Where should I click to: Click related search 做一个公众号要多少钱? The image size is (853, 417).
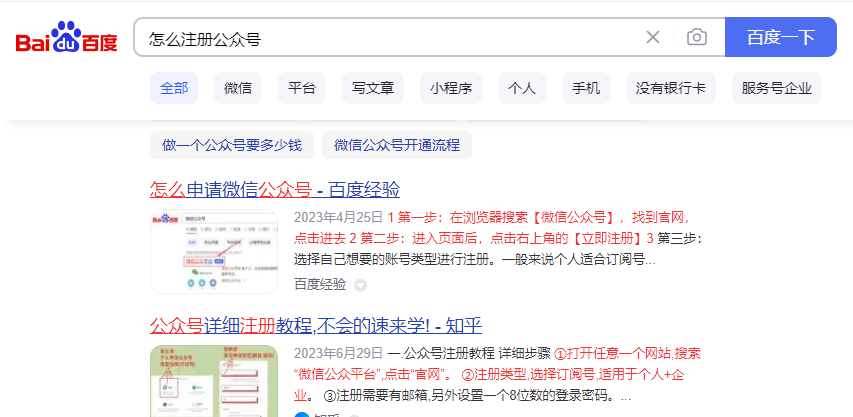tap(232, 145)
